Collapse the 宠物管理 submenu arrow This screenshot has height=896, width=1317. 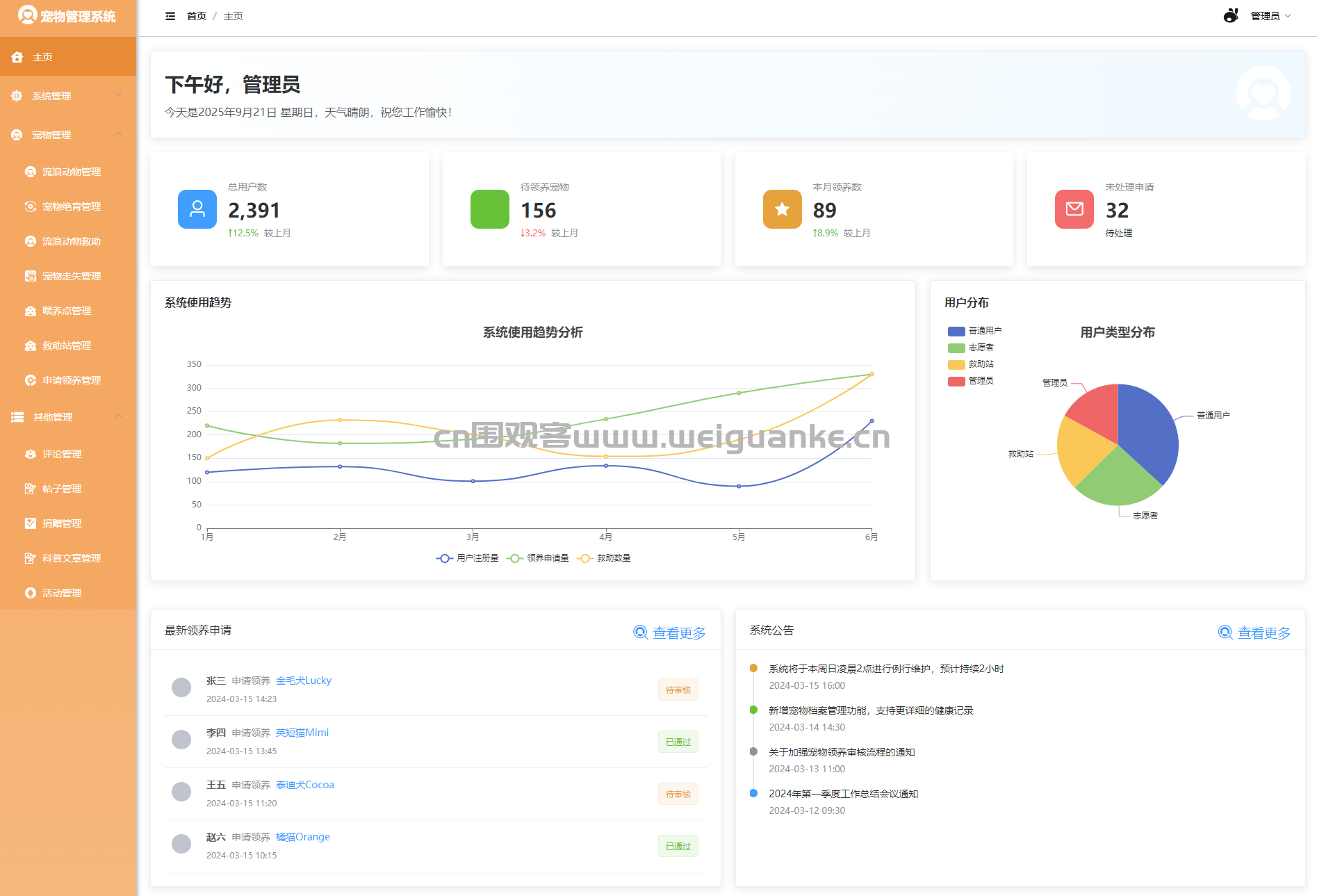tap(118, 134)
